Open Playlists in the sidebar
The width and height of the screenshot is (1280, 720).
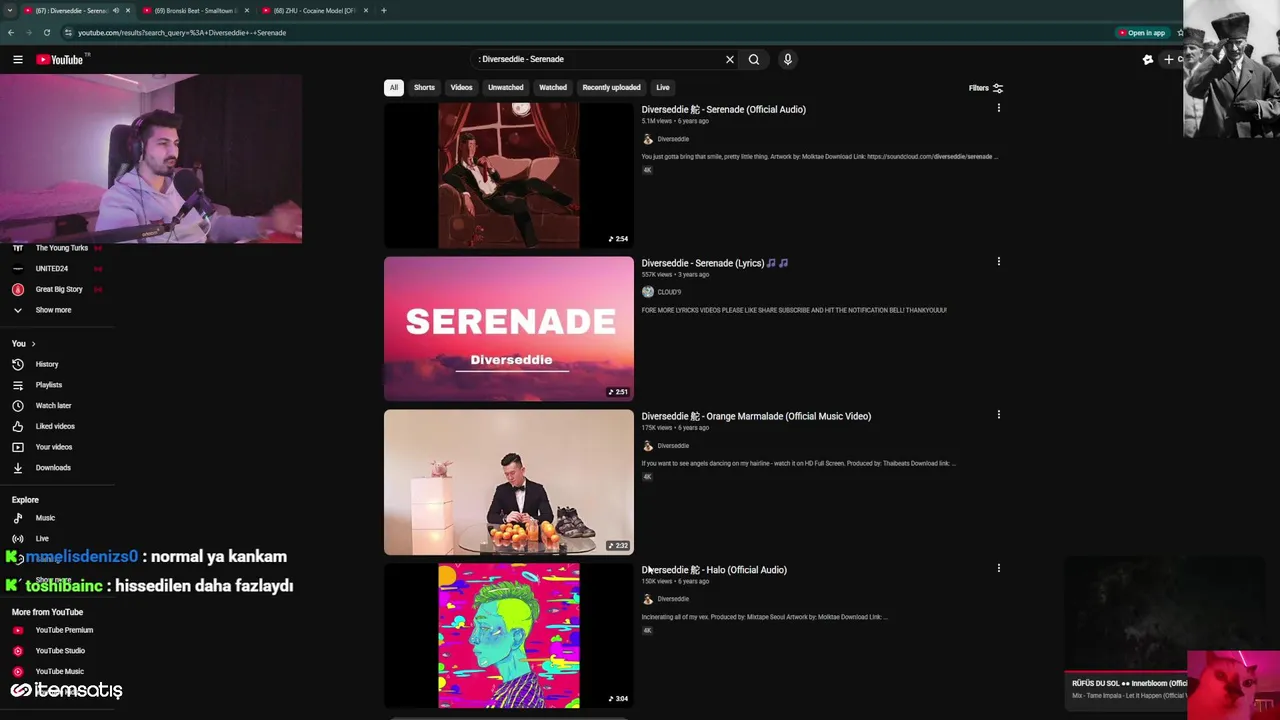pos(48,385)
